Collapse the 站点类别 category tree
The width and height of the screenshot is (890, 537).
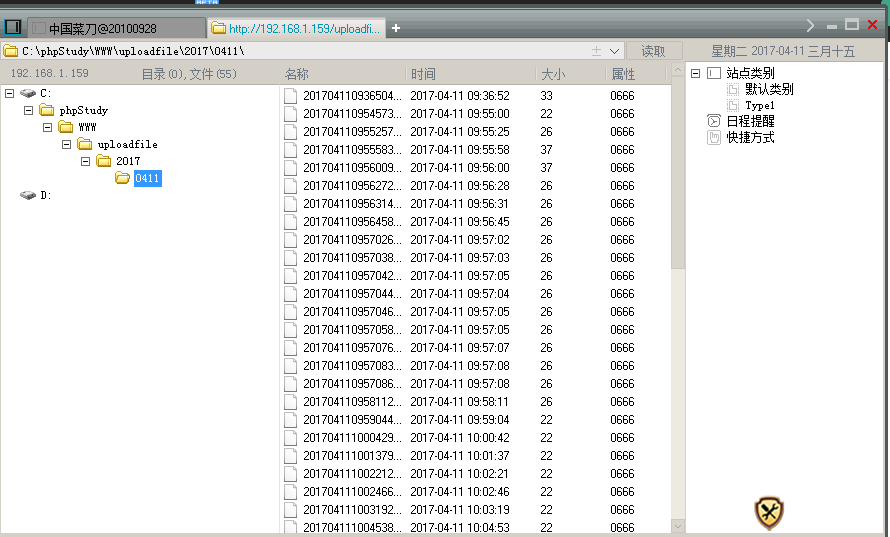coord(695,73)
